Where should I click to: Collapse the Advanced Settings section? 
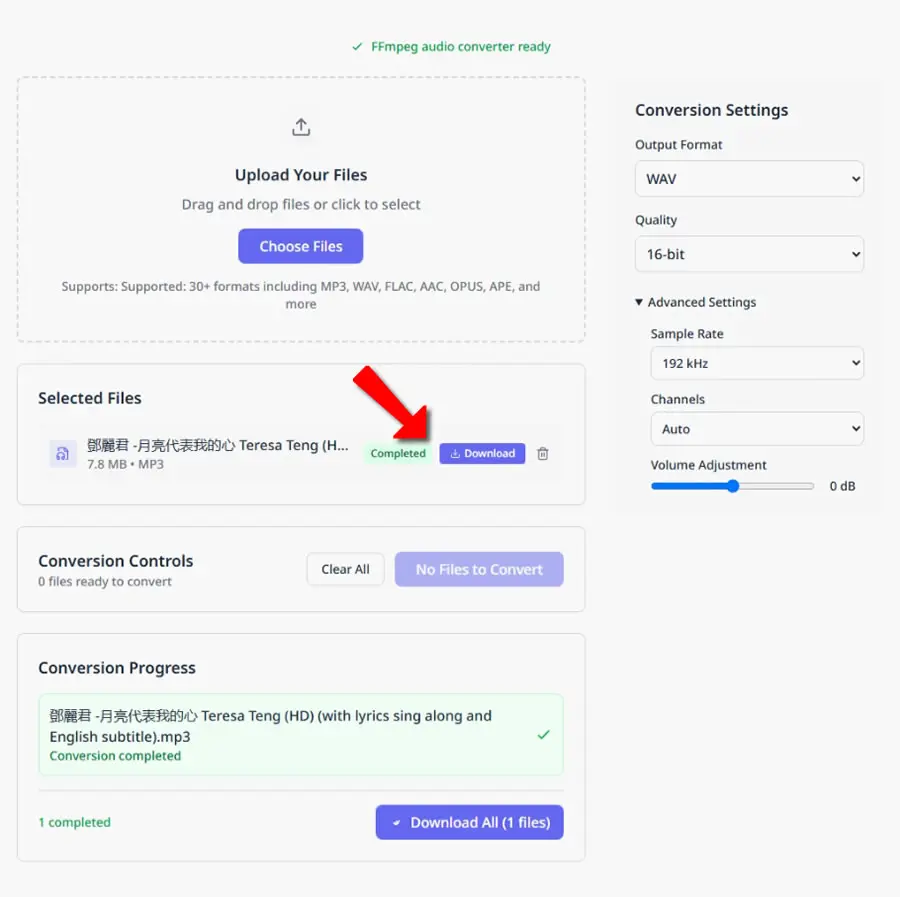click(696, 302)
